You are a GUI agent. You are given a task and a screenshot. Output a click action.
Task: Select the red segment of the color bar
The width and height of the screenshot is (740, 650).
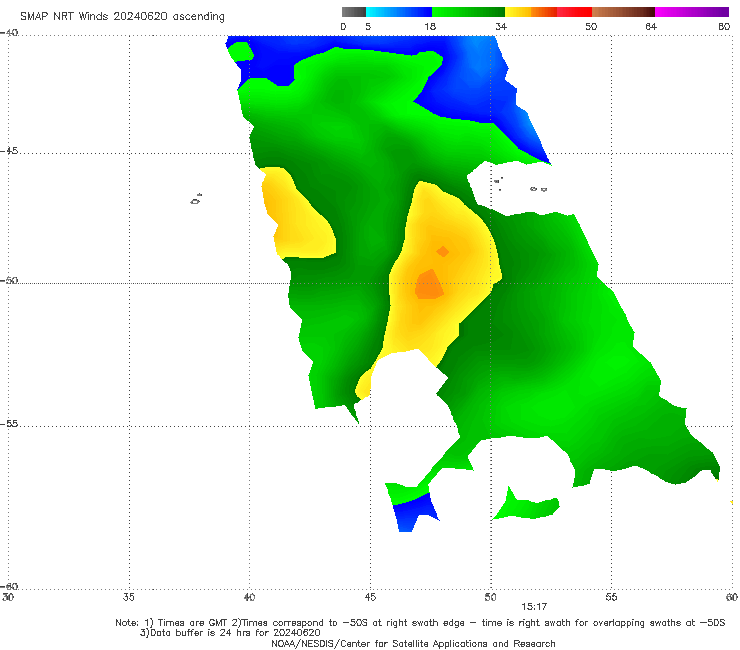[x=574, y=12]
